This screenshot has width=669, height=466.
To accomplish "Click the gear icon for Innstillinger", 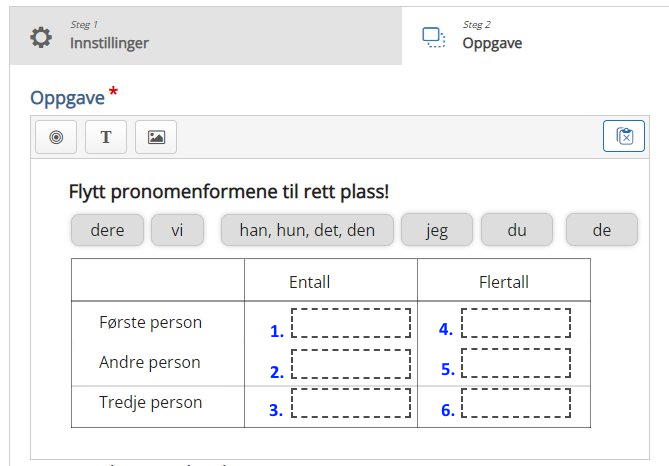I will click(x=41, y=38).
